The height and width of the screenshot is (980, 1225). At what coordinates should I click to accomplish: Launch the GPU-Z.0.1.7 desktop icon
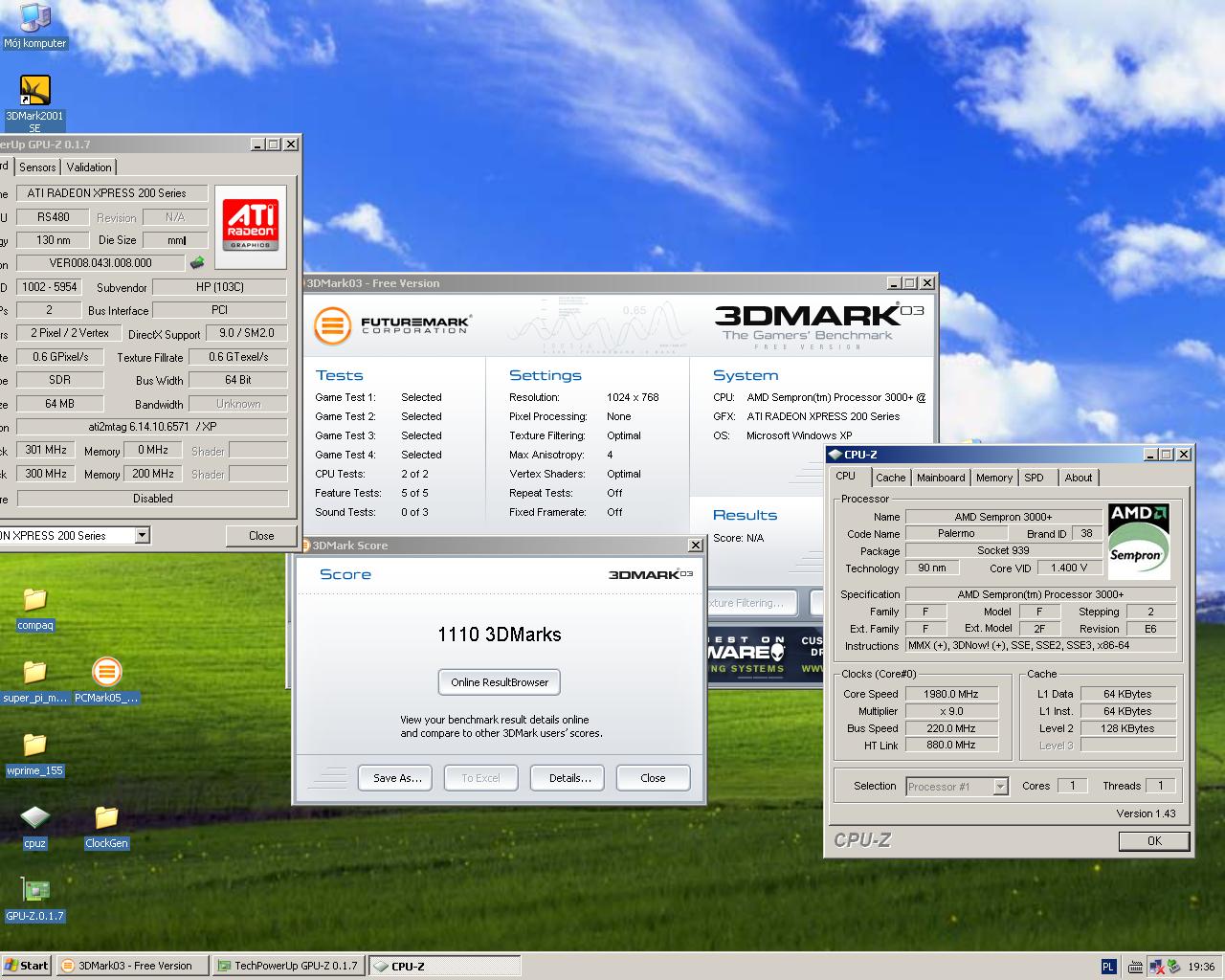pos(34,900)
